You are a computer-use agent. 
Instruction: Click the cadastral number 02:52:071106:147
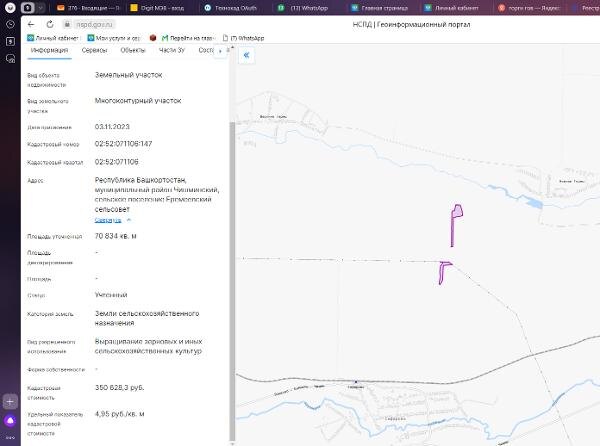(123, 144)
